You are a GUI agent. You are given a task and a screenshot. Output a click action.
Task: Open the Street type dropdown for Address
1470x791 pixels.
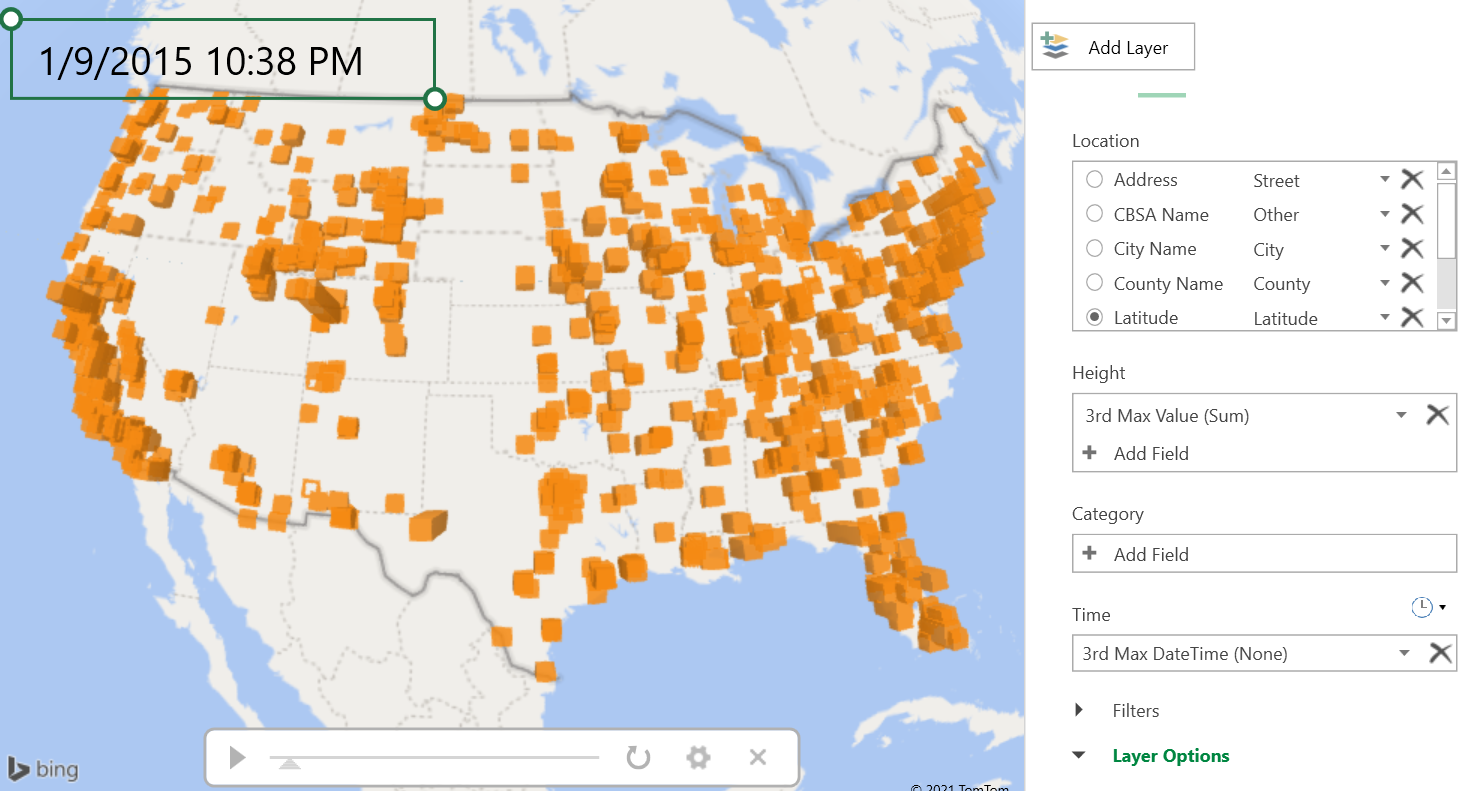[1385, 180]
